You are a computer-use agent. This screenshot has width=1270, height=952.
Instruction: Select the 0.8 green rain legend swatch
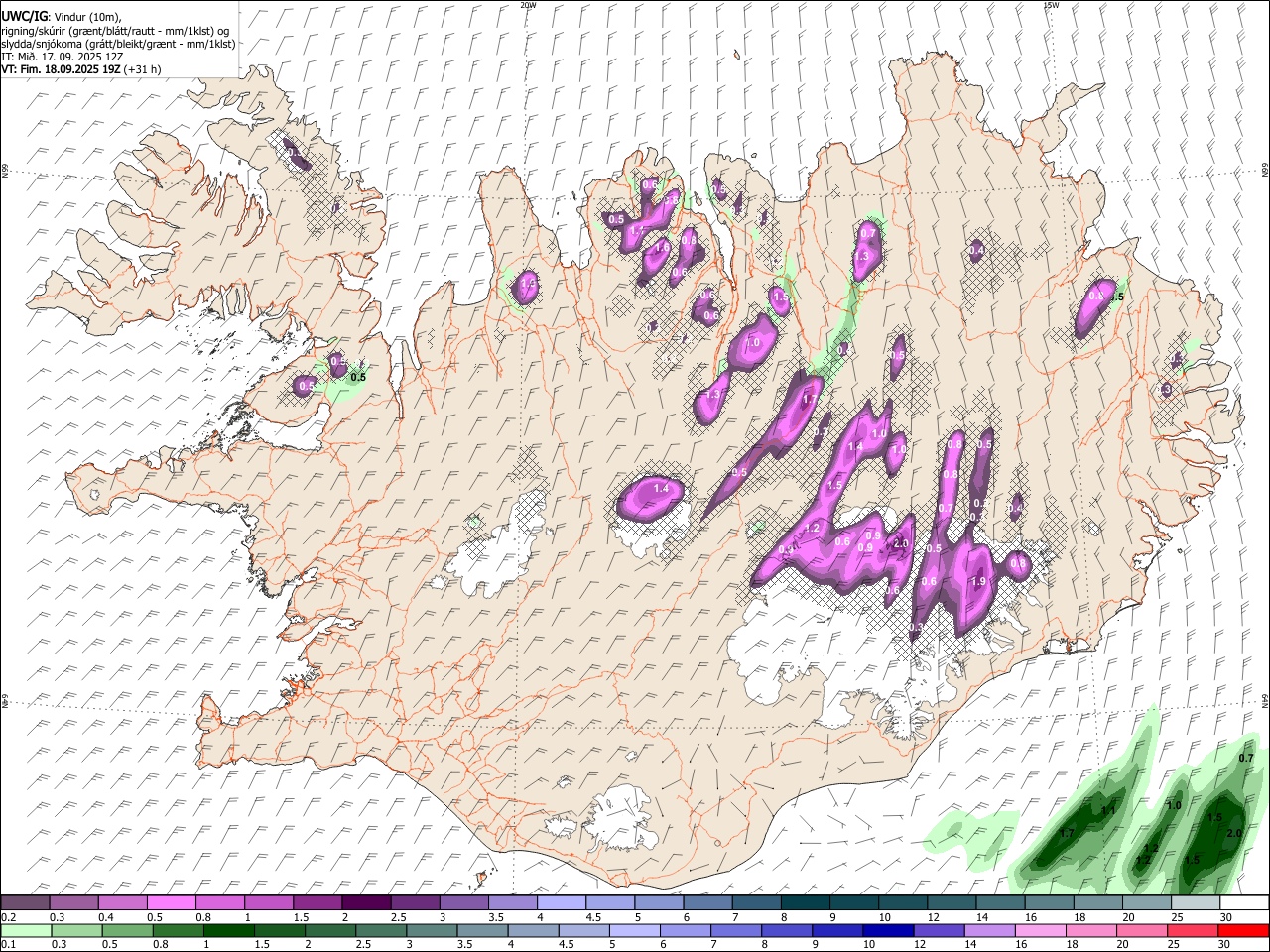click(179, 930)
